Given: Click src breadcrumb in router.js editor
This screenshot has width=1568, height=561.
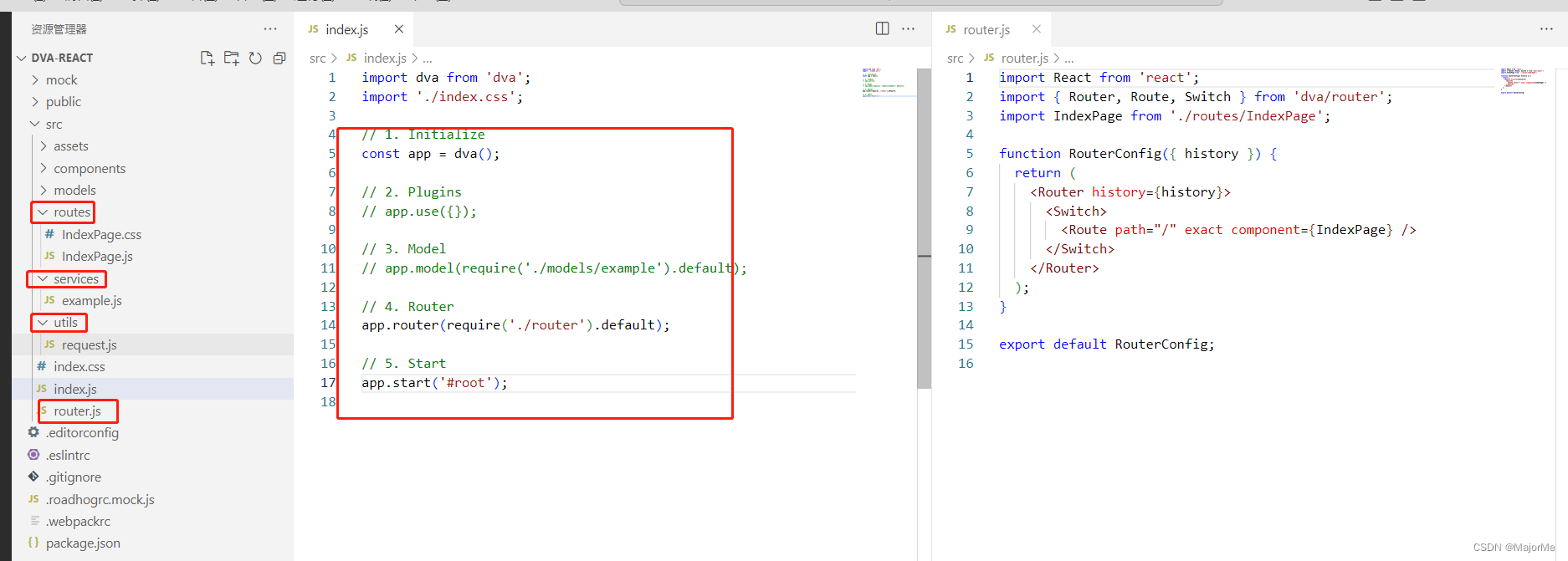Looking at the screenshot, I should click(955, 58).
